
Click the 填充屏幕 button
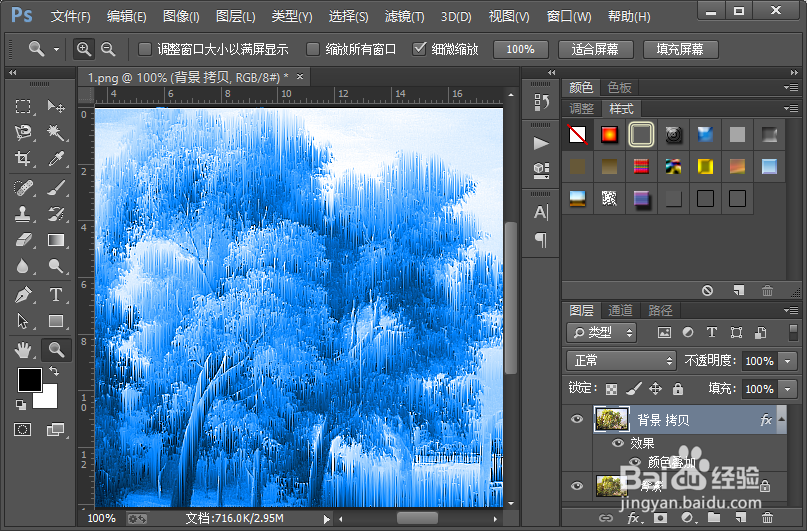click(680, 49)
